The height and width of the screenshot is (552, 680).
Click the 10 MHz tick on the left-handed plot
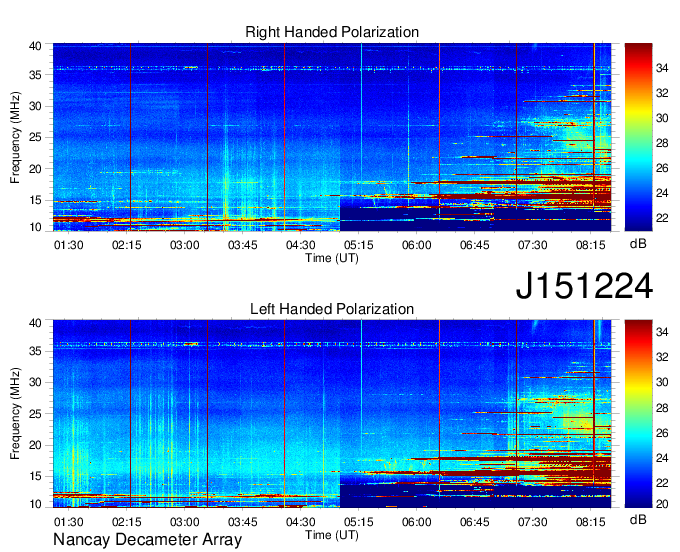pyautogui.click(x=35, y=504)
